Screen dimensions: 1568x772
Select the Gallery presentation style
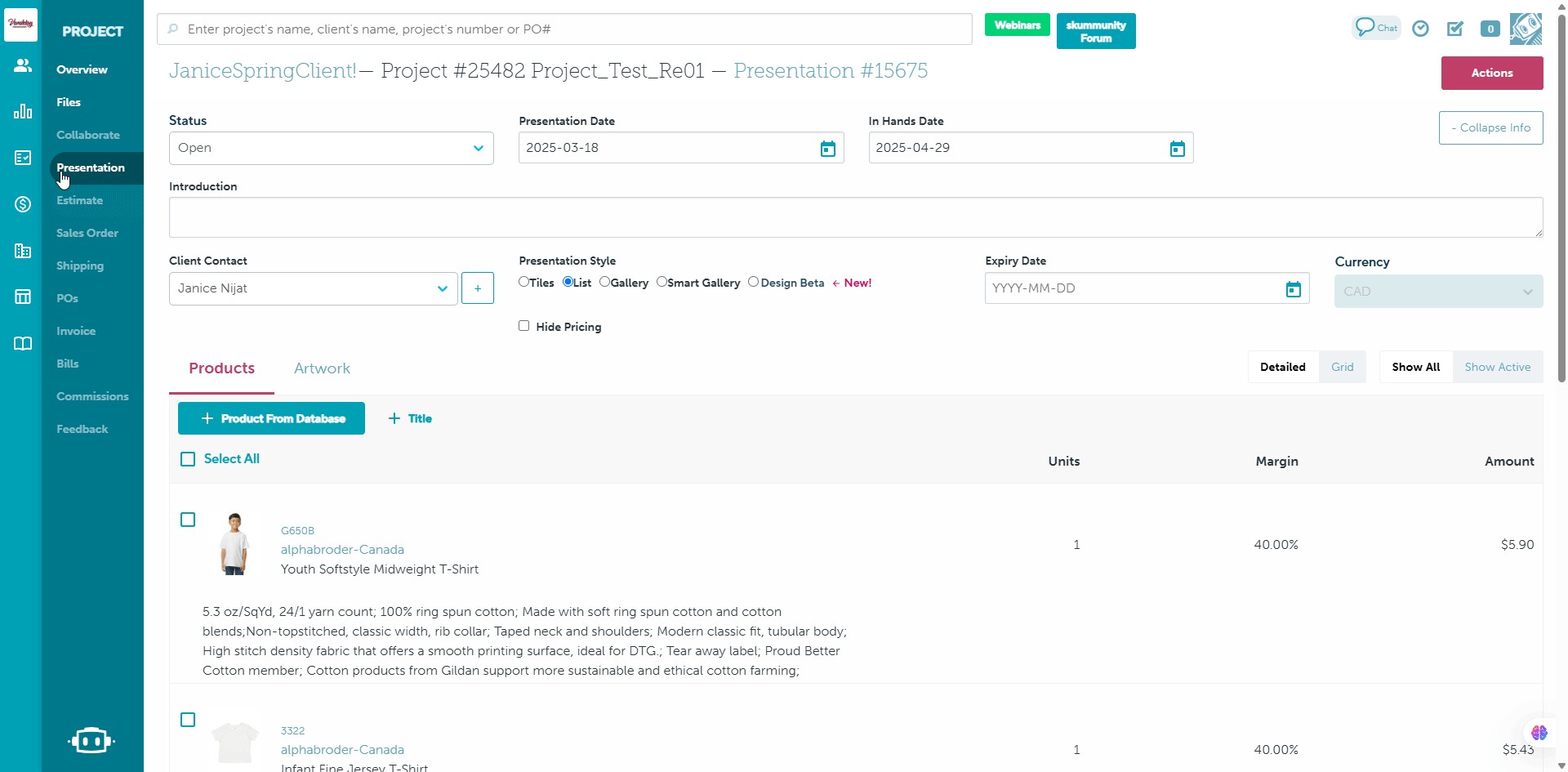click(605, 282)
